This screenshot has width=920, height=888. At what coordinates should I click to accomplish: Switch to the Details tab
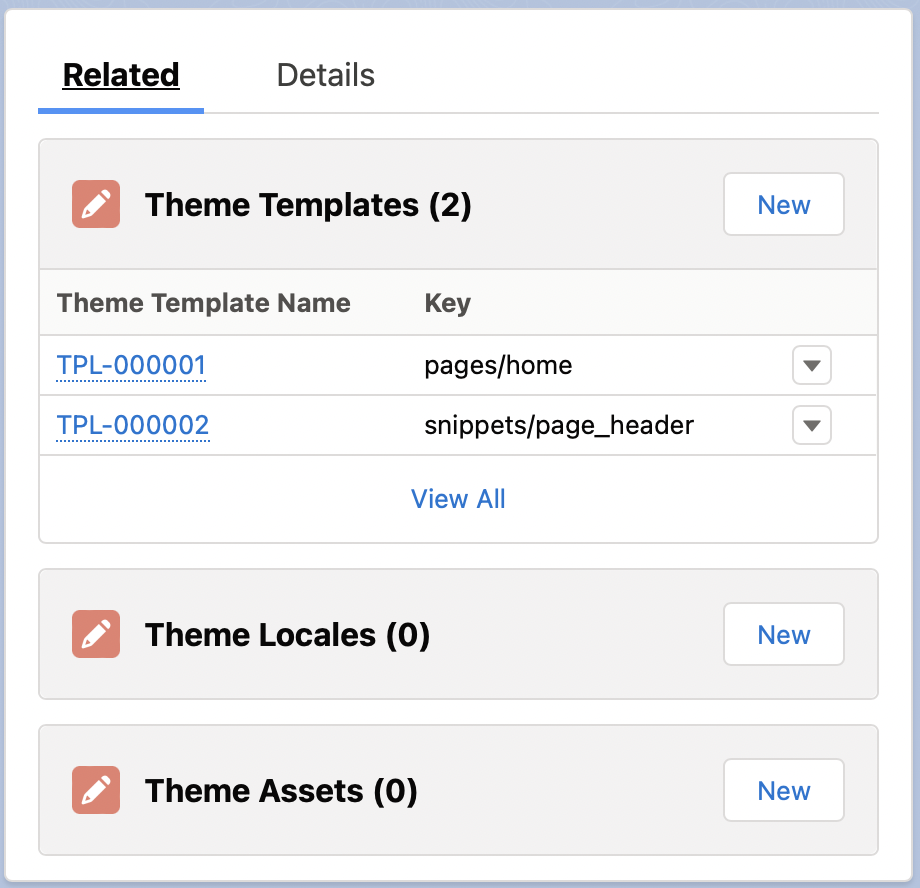tap(326, 75)
